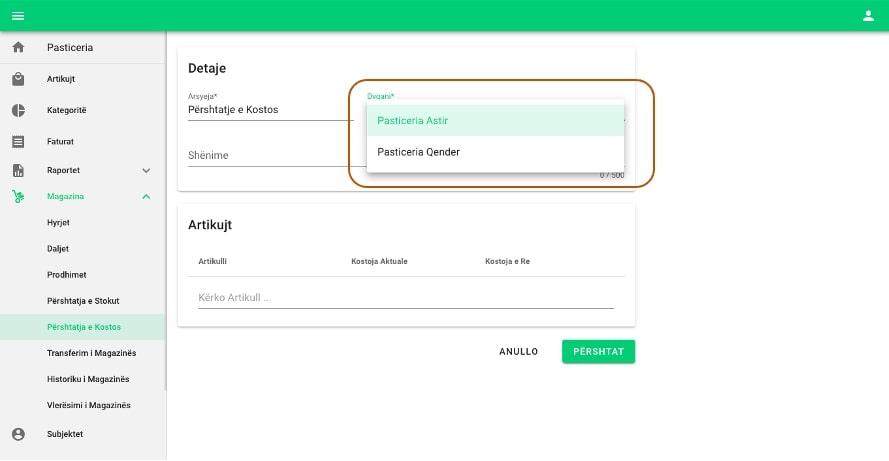Click the Kategoritë pie chart icon
This screenshot has height=461, width=889.
[18, 110]
